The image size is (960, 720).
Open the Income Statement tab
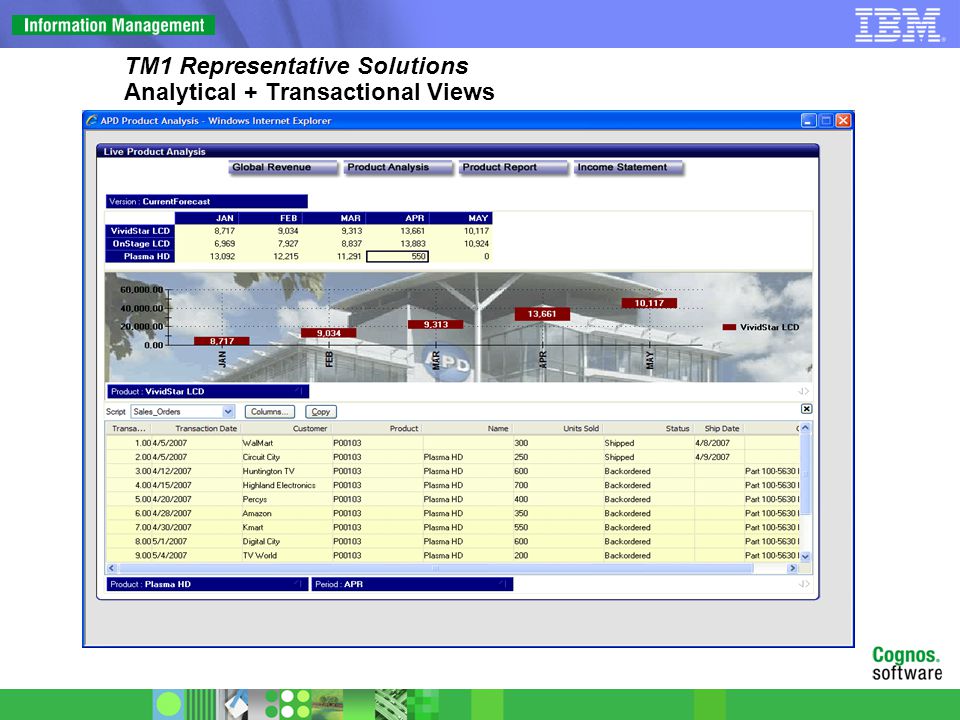tap(628, 168)
